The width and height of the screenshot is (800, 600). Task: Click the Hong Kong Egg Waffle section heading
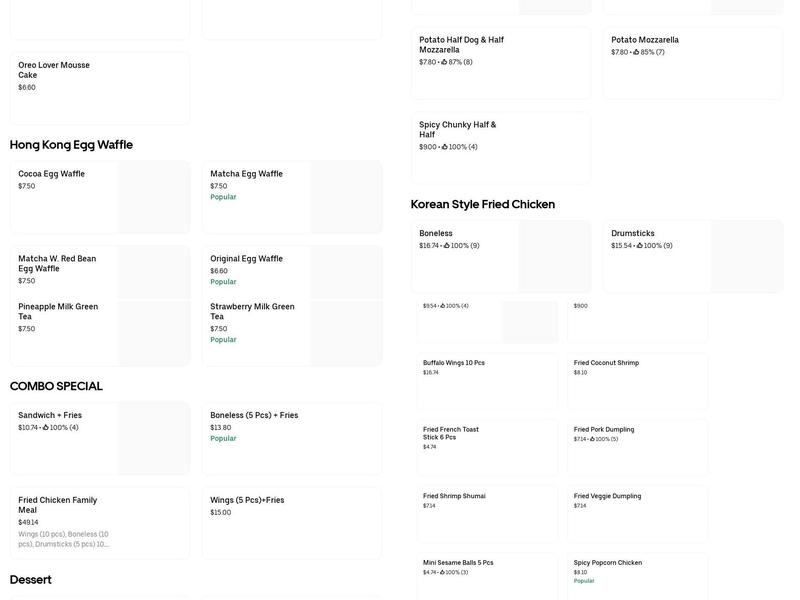click(70, 144)
